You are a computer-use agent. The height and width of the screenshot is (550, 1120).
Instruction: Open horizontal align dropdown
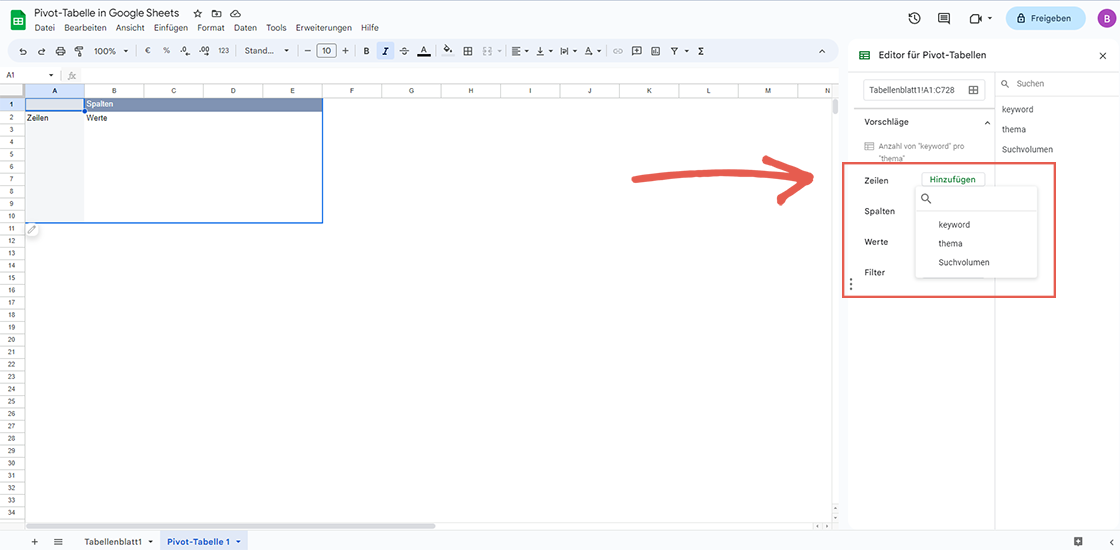pyautogui.click(x=520, y=51)
